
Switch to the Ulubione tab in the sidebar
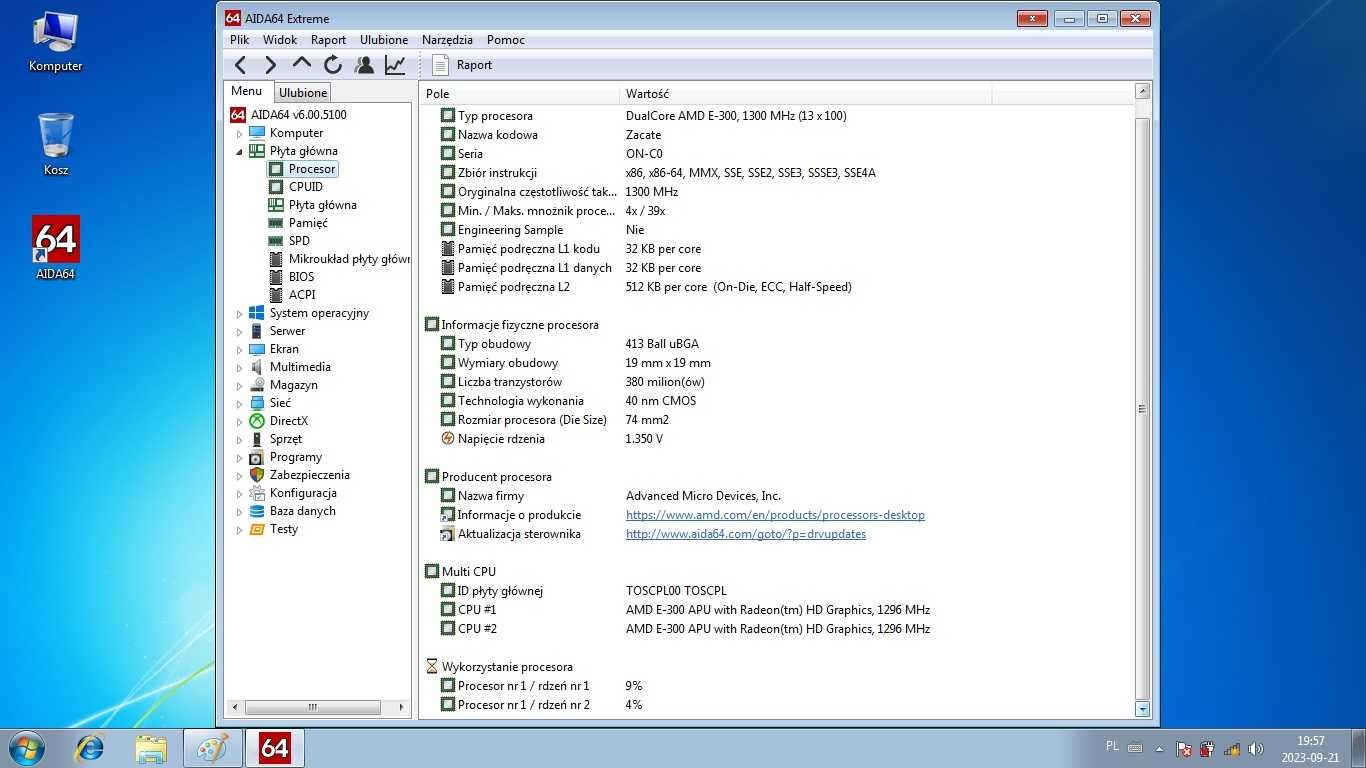pyautogui.click(x=303, y=93)
